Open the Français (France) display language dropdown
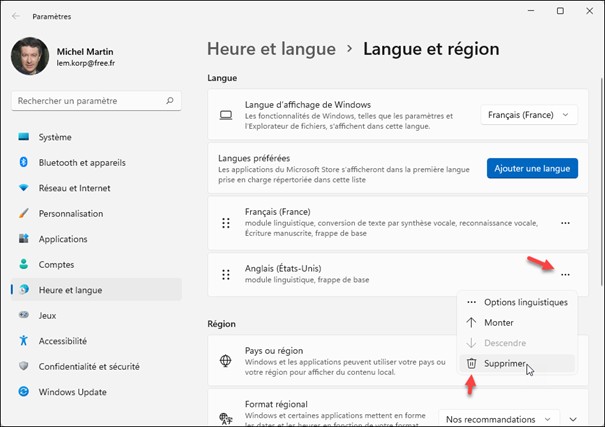 click(529, 115)
